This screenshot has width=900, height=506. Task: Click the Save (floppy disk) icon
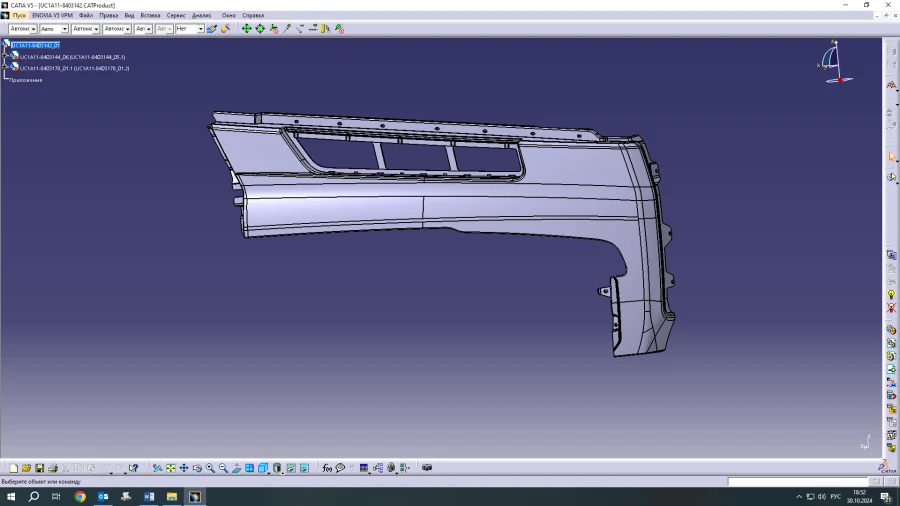click(40, 468)
